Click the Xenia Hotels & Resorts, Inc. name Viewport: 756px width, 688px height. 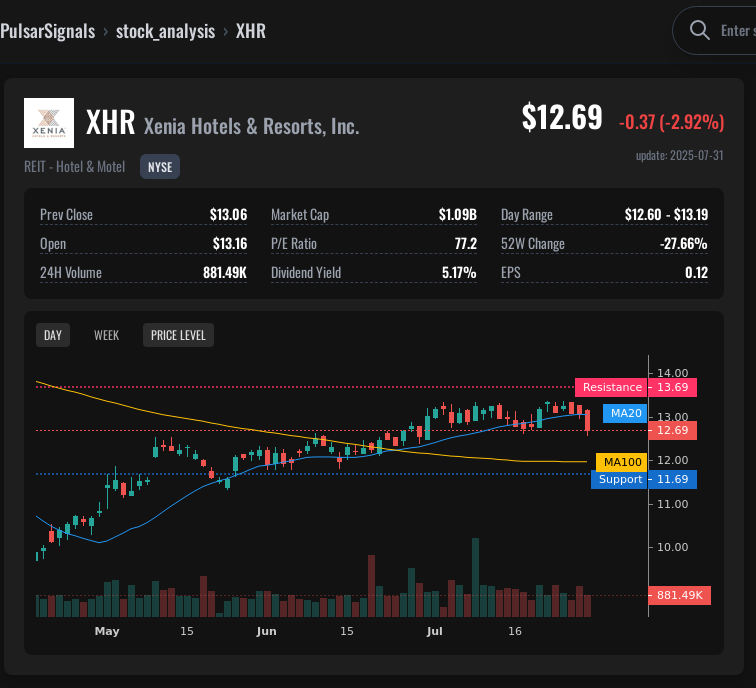(x=251, y=126)
